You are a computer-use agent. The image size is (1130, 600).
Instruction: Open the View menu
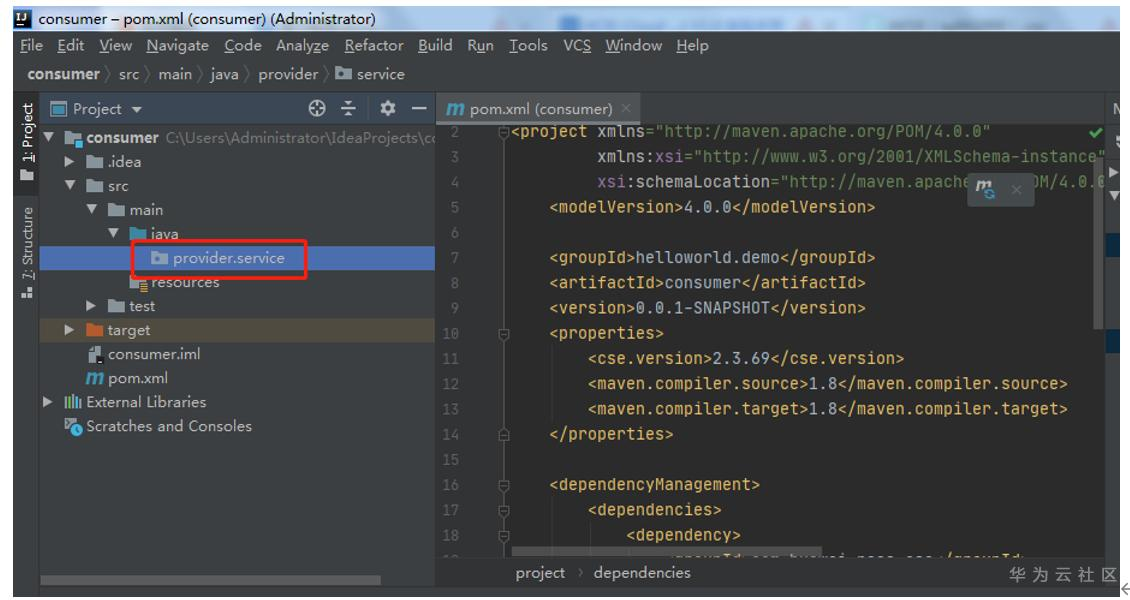pos(115,45)
